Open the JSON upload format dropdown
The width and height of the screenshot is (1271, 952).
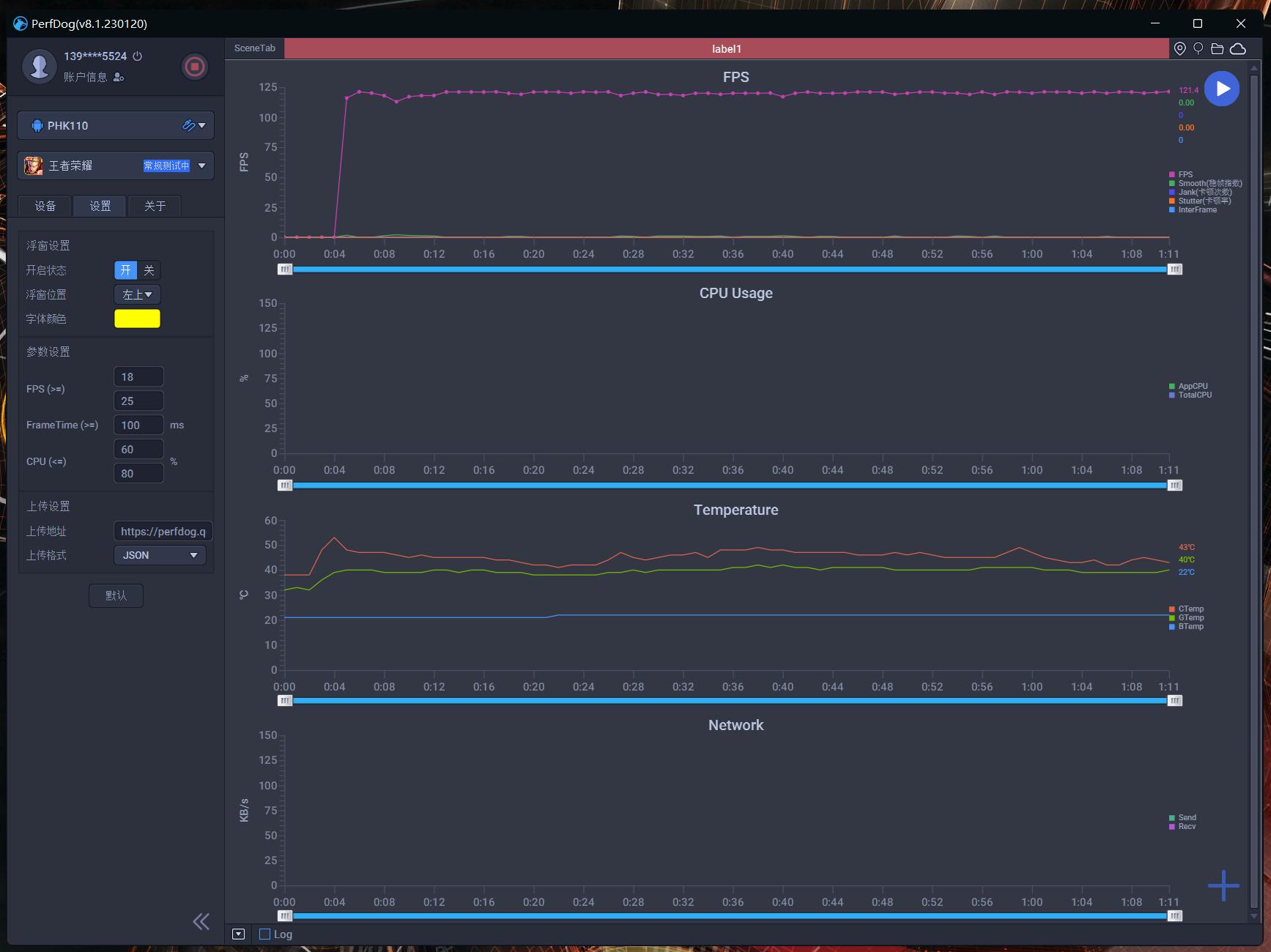pos(160,555)
